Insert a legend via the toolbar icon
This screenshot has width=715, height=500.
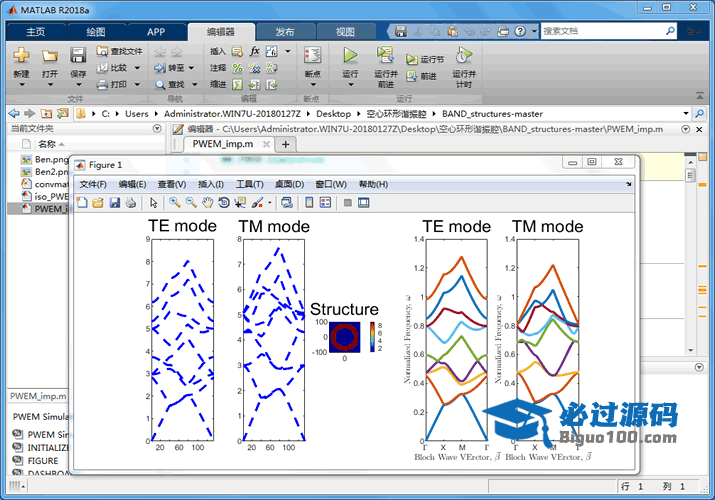pyautogui.click(x=326, y=203)
